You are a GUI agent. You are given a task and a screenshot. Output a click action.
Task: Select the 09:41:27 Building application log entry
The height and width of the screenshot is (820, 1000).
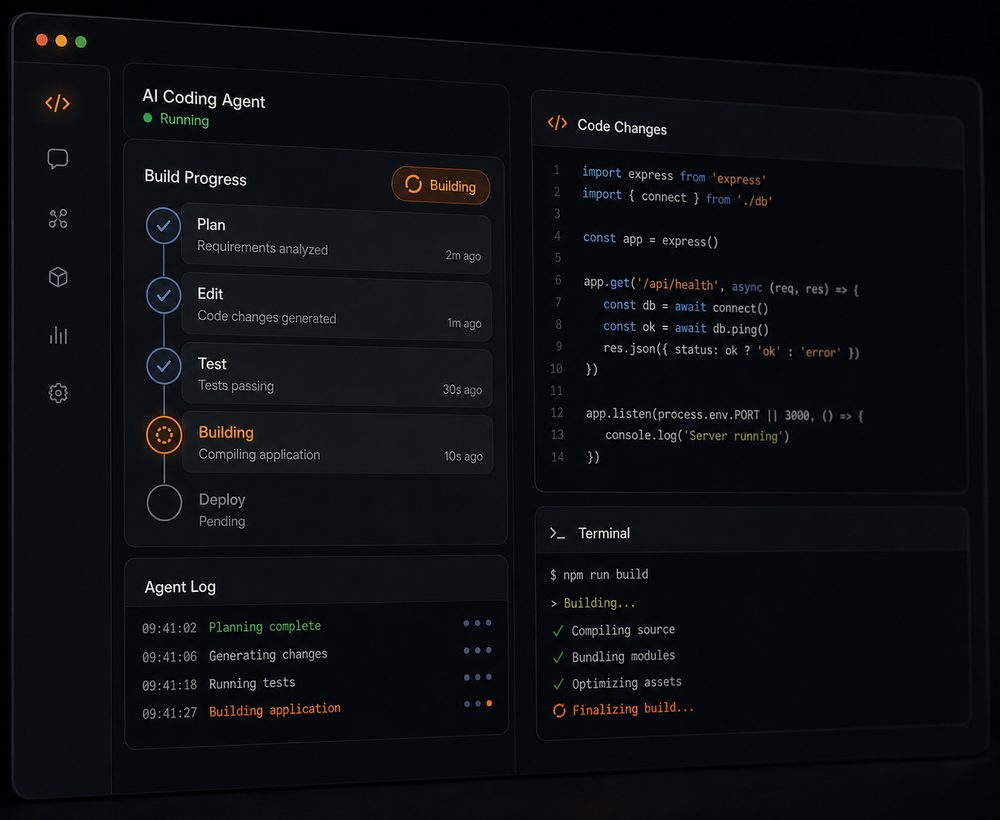[x=317, y=710]
